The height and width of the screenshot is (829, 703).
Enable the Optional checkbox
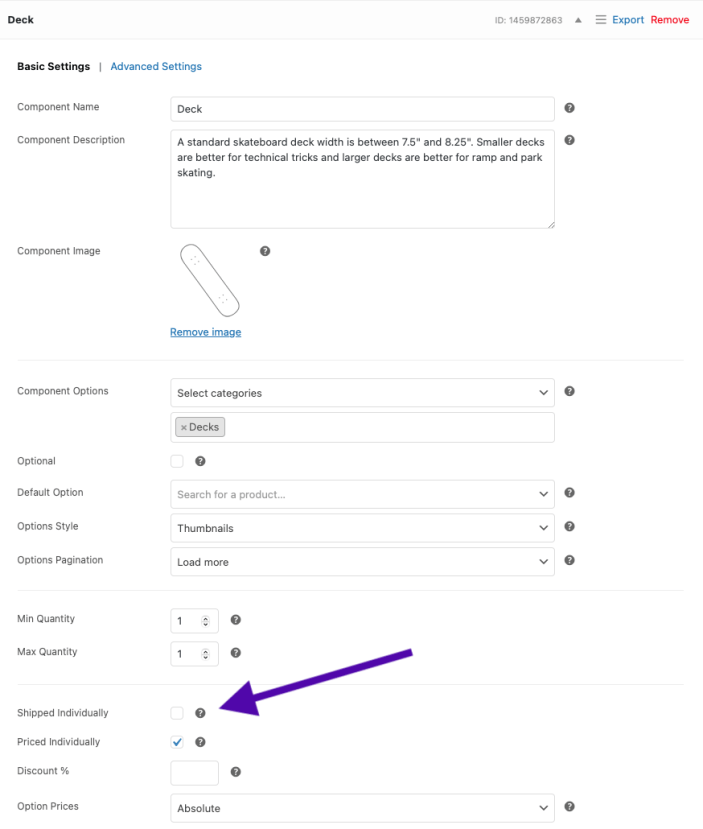177,461
